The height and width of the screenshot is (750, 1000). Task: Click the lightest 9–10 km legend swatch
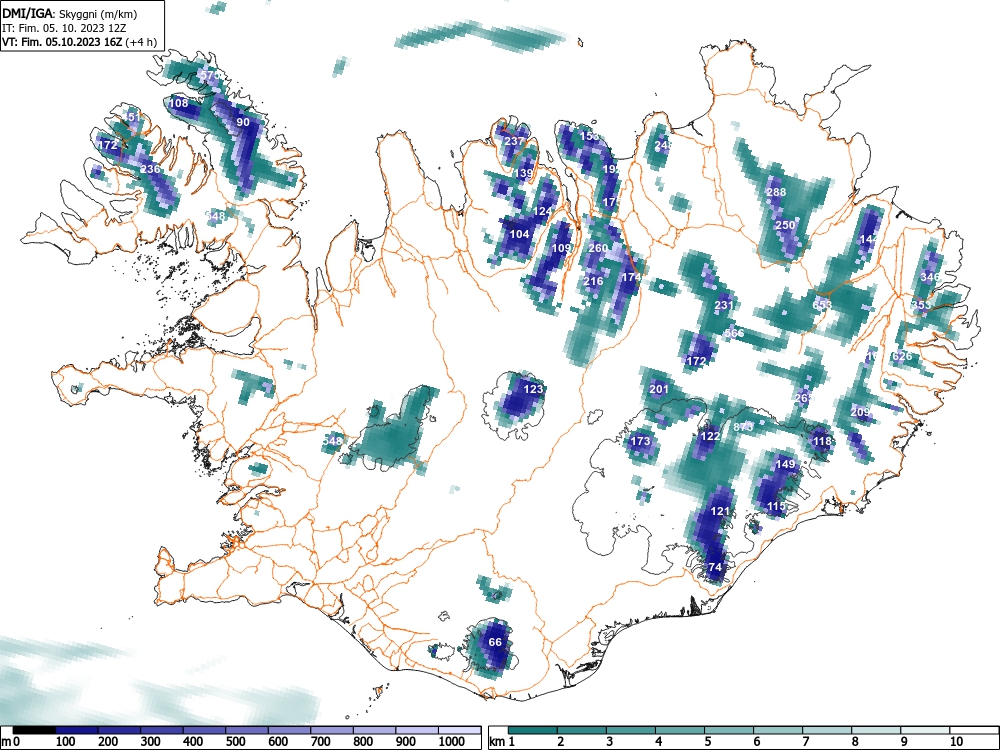coord(925,730)
